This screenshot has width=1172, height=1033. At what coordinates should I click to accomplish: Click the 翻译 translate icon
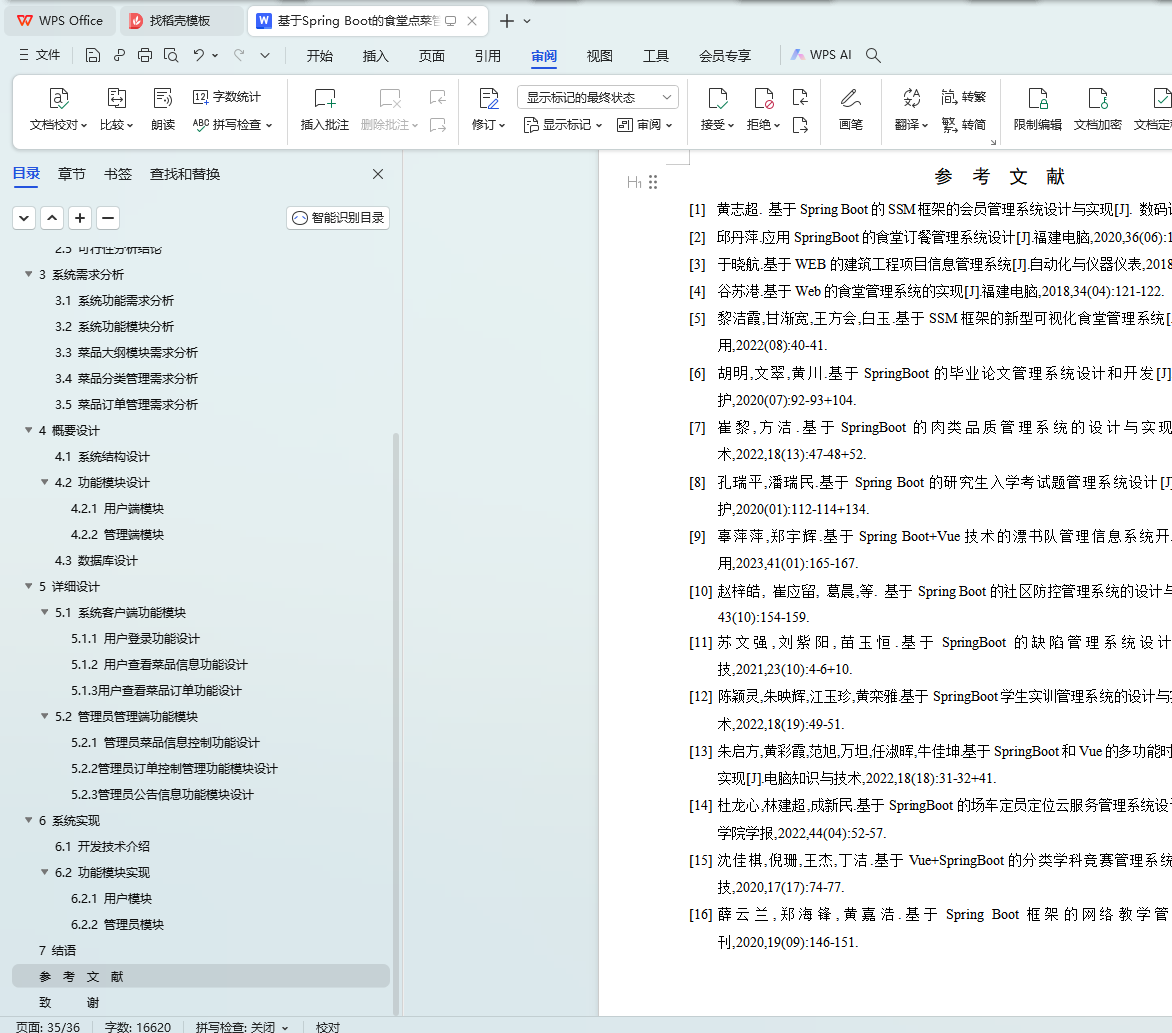click(x=911, y=109)
